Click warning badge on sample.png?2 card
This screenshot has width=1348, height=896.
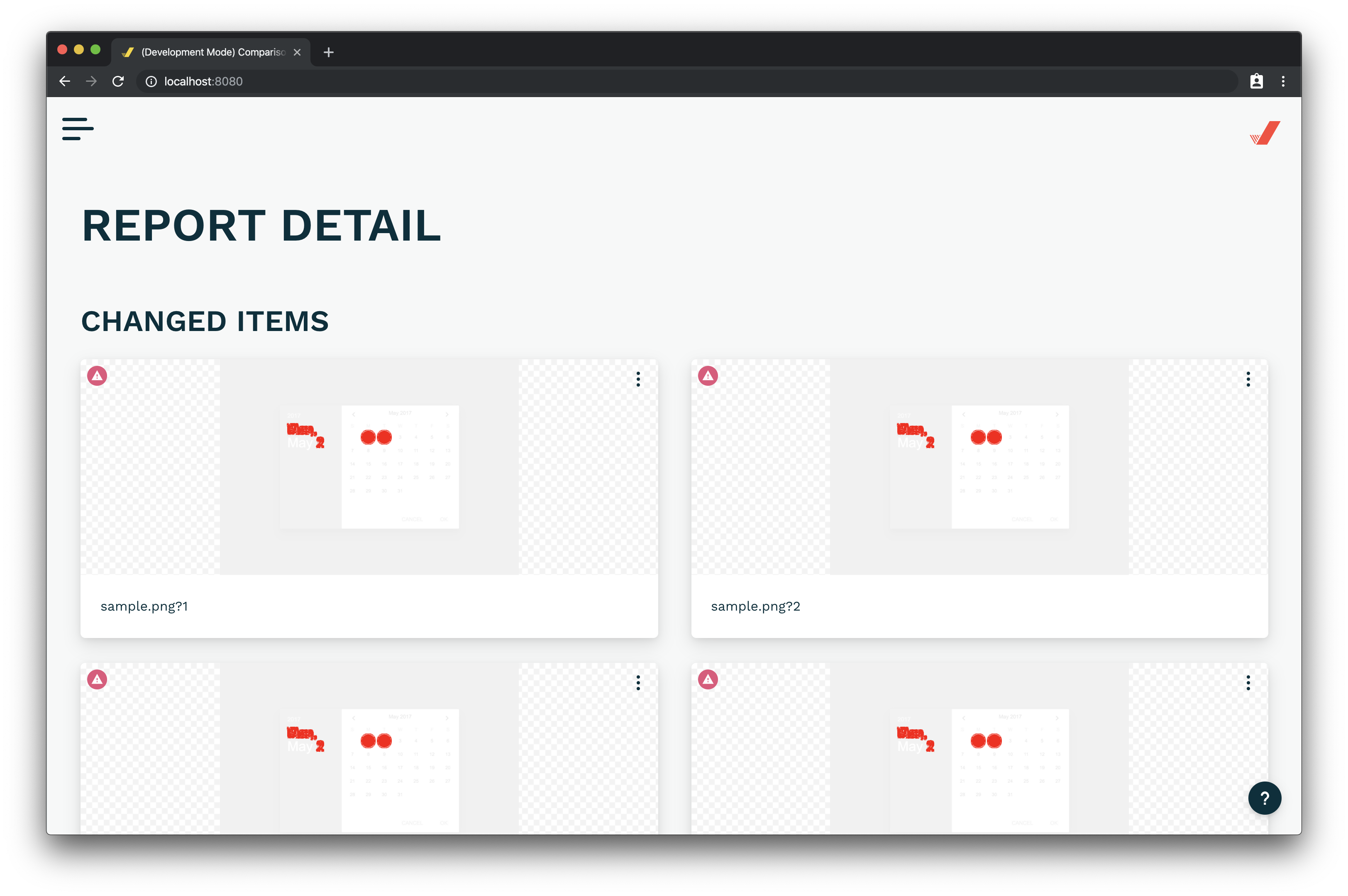[708, 376]
